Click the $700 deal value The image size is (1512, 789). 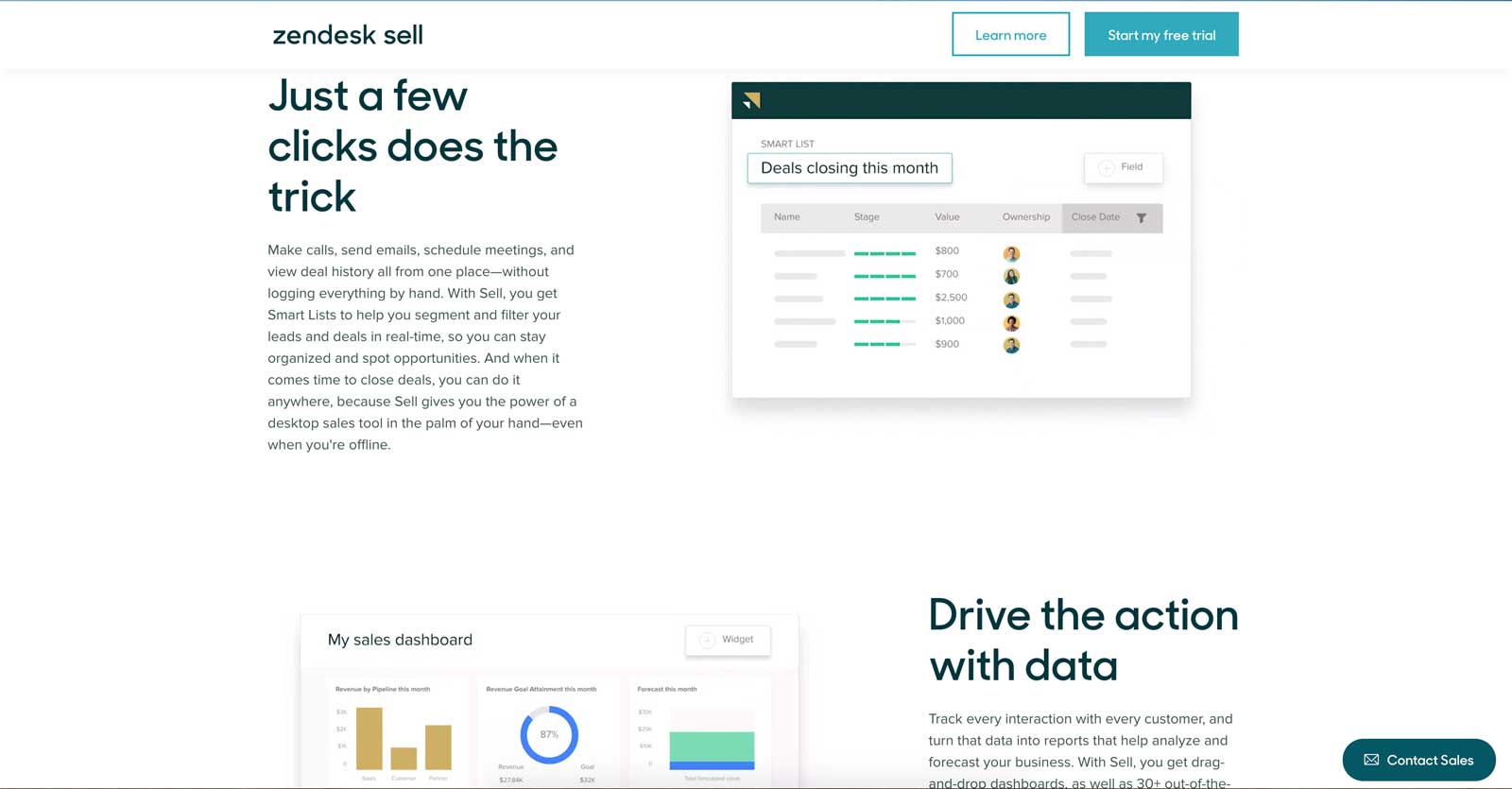[x=947, y=274]
